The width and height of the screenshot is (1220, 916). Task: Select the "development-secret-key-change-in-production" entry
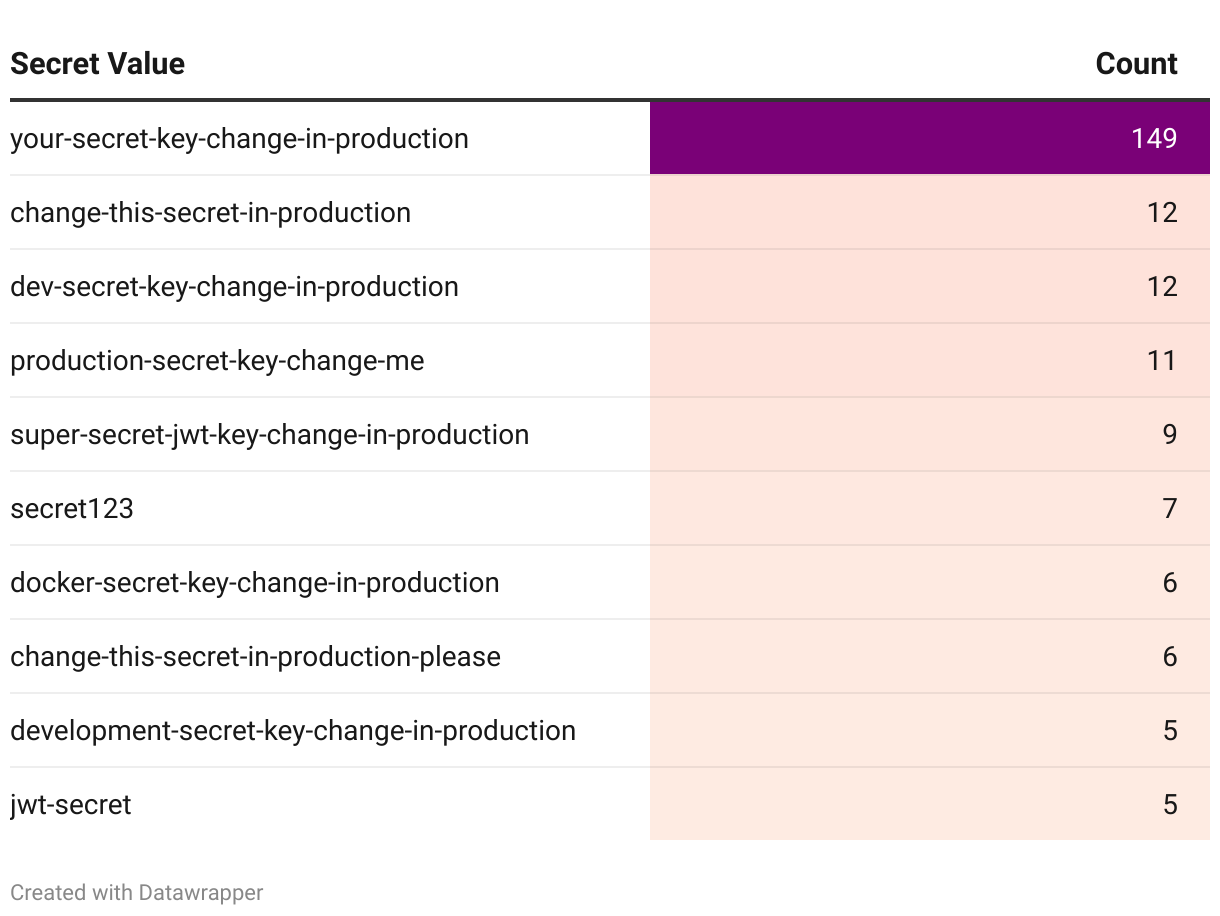292,730
